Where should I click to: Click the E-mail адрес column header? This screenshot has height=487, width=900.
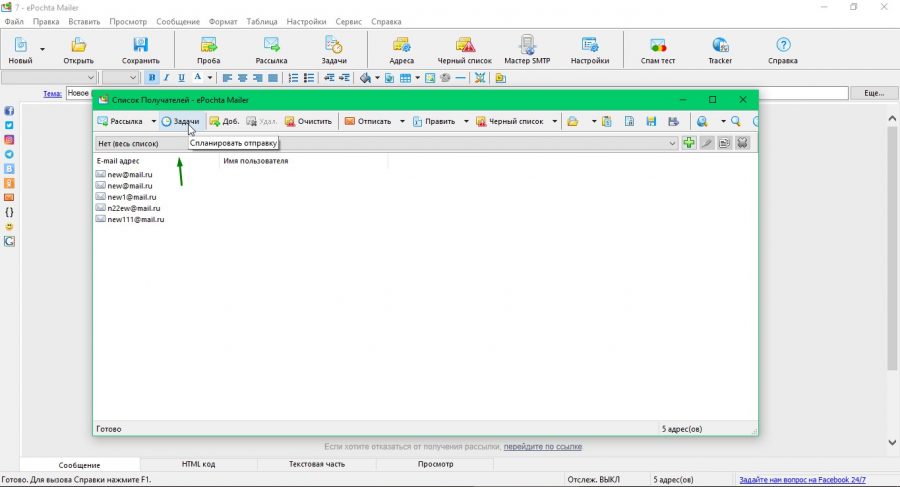coord(156,161)
